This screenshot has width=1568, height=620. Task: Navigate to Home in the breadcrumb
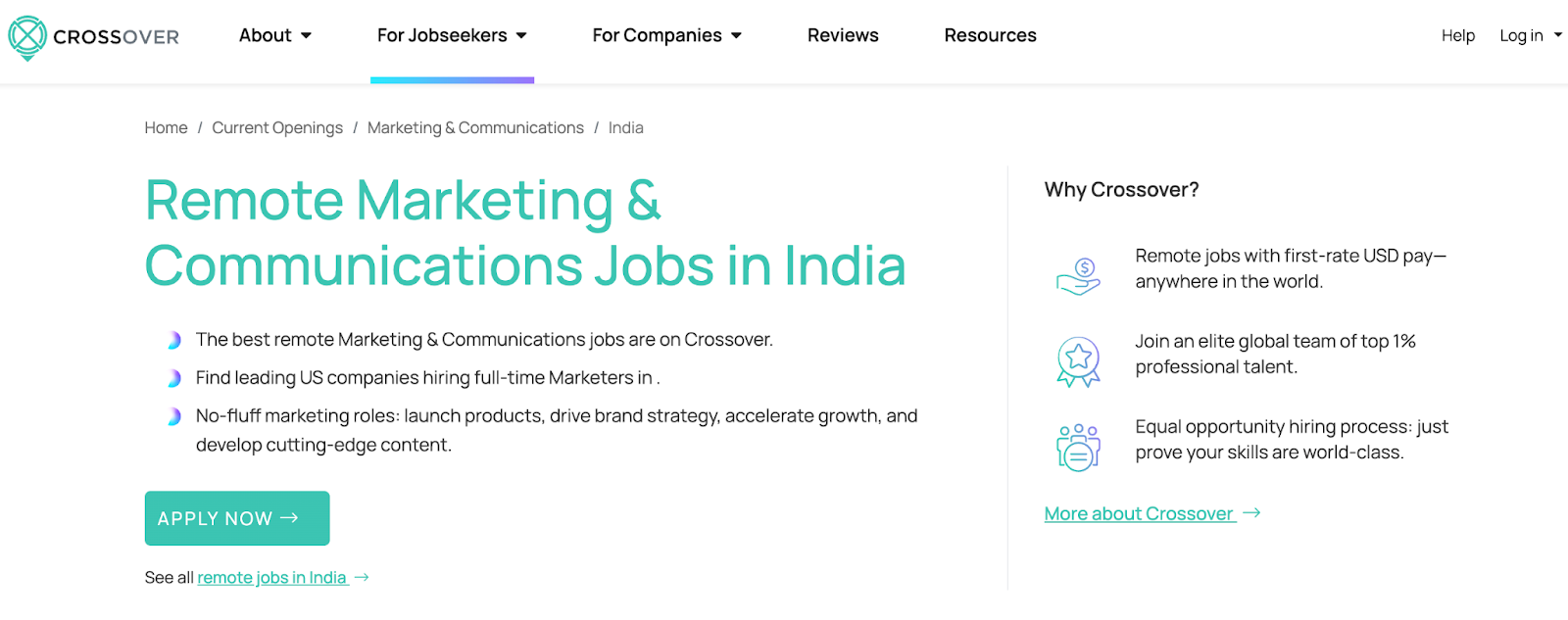[166, 127]
